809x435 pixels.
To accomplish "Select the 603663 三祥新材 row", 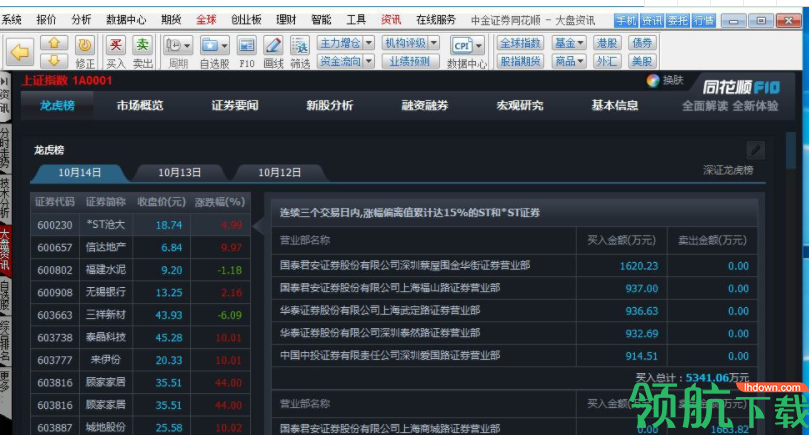I will 140,315.
